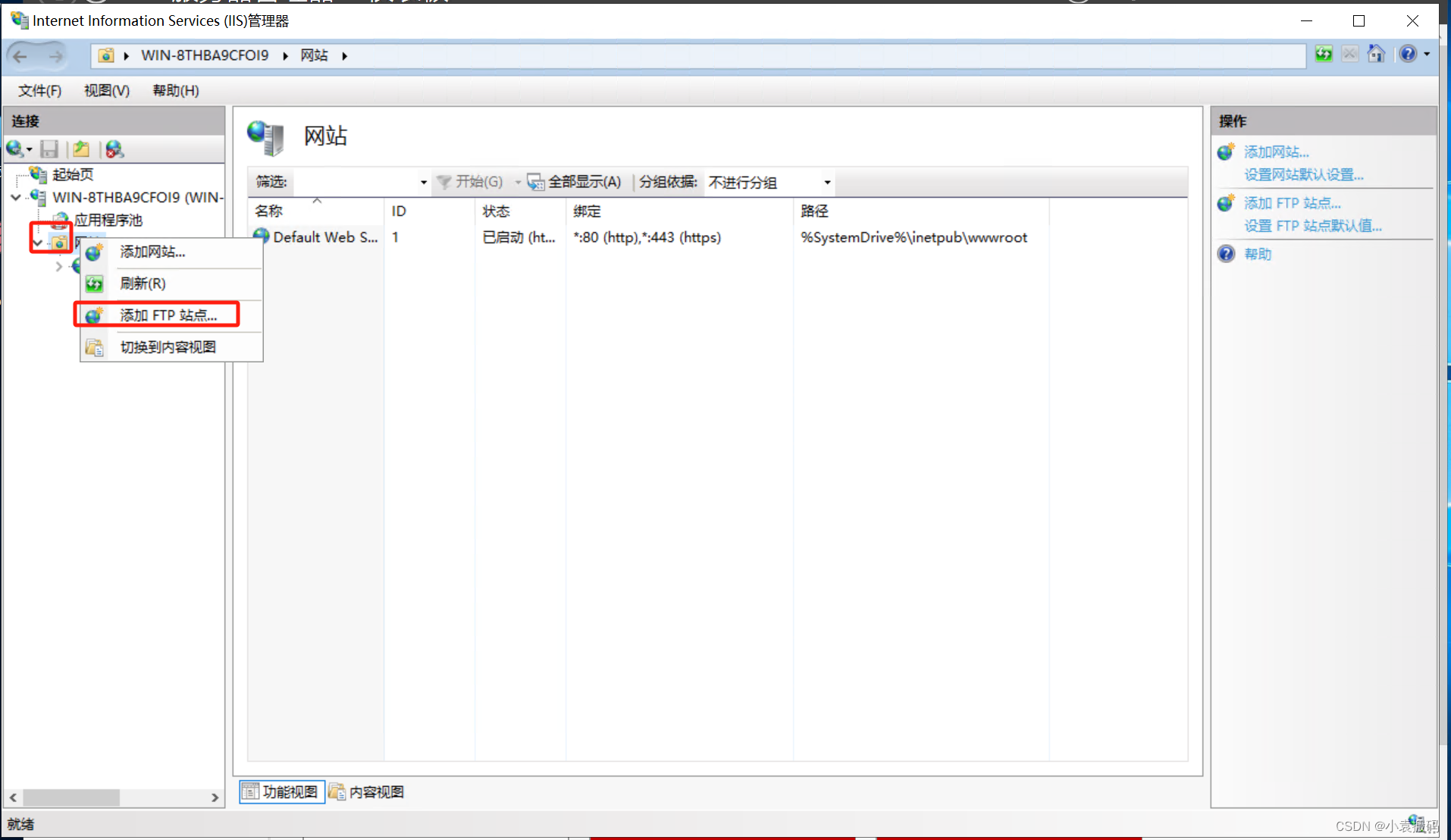Click the Forward navigation arrow
The image size is (1451, 840).
[55, 55]
